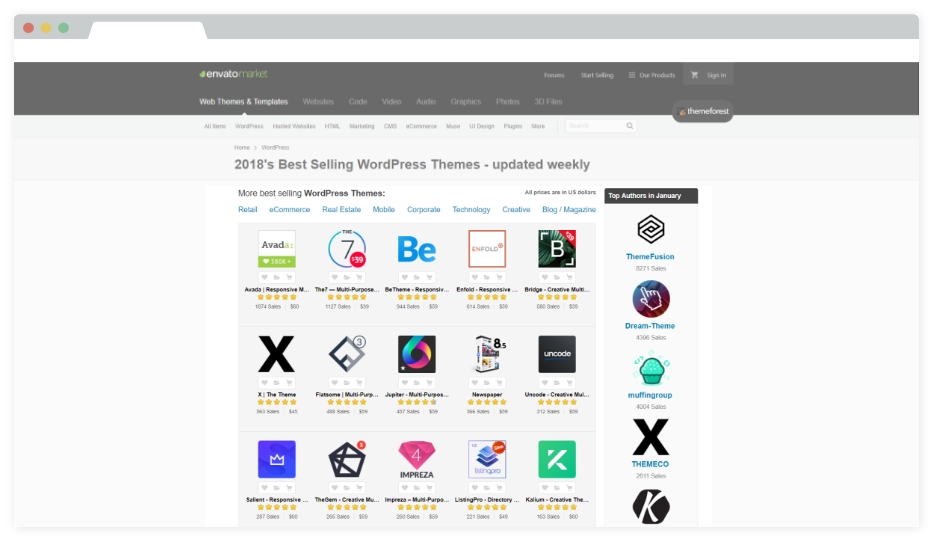Screen dimensions: 935x543
Task: Add Enfold theme to cart icon
Action: click(500, 277)
